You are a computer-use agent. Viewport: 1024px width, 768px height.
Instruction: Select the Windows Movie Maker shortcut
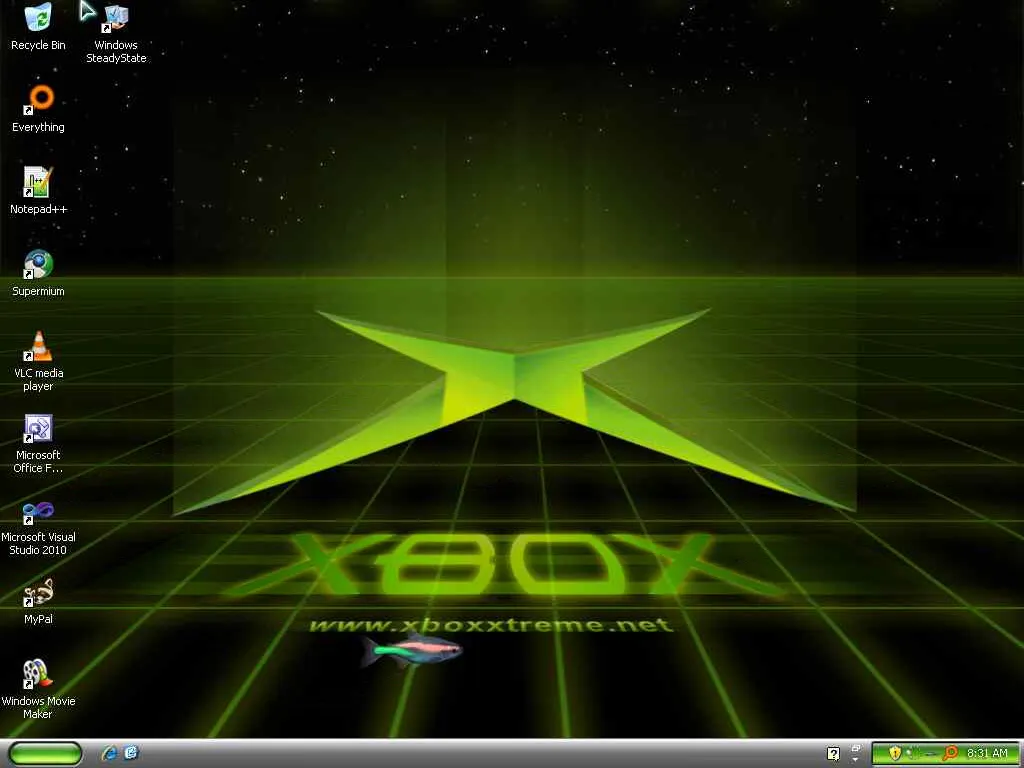[38, 690]
